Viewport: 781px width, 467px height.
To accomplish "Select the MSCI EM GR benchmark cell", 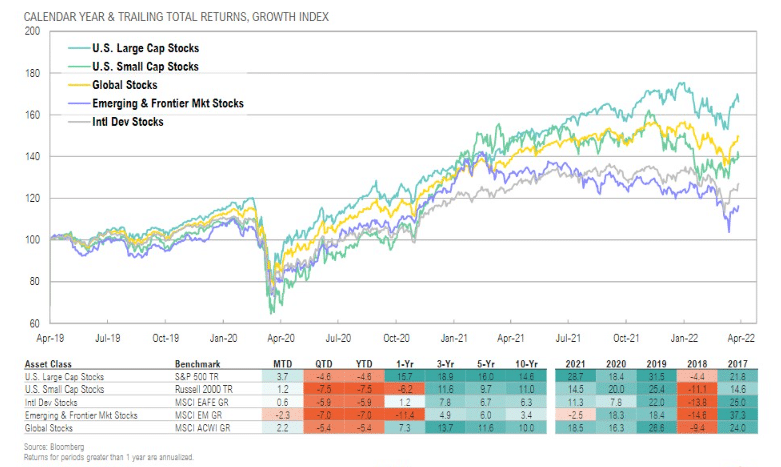I will click(x=198, y=415).
